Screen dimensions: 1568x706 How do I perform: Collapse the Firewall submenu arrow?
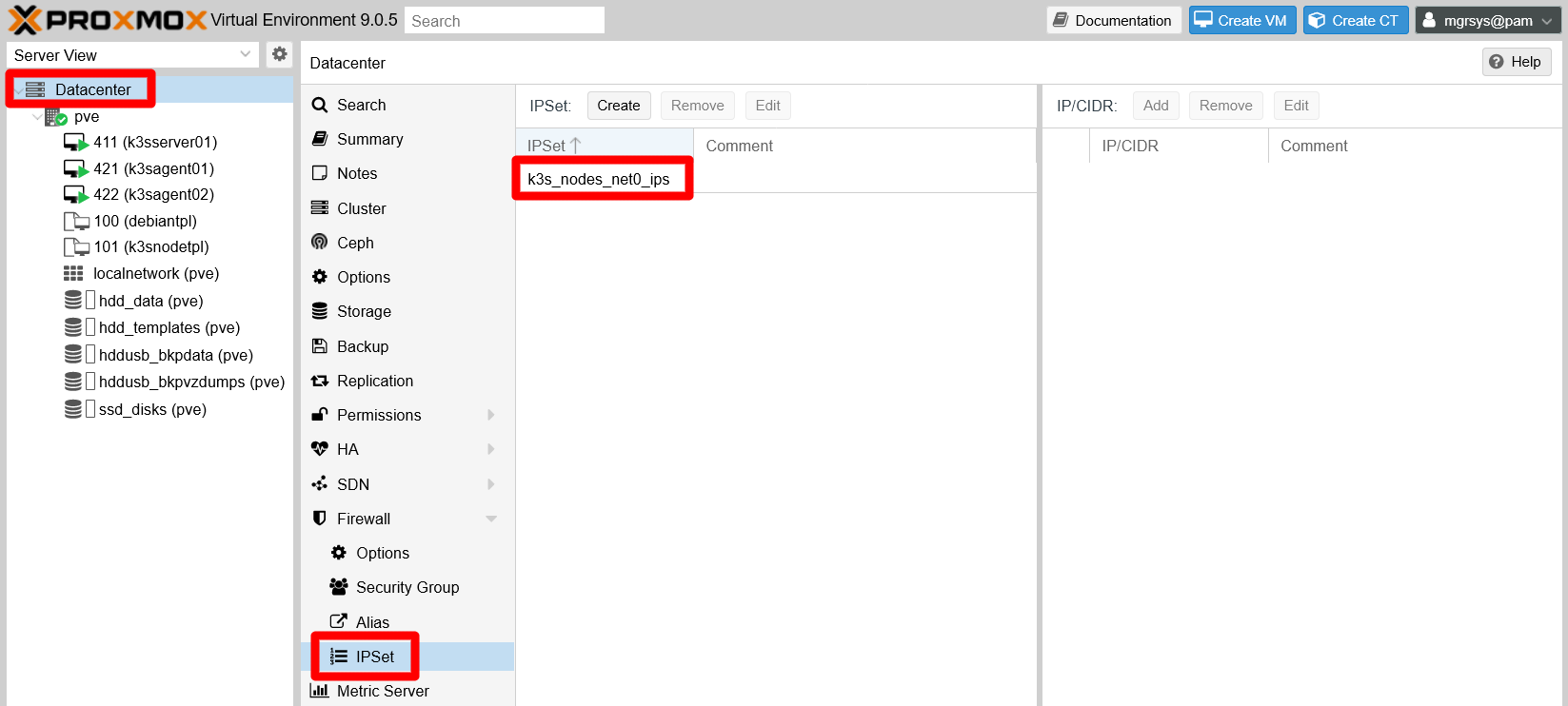click(491, 519)
